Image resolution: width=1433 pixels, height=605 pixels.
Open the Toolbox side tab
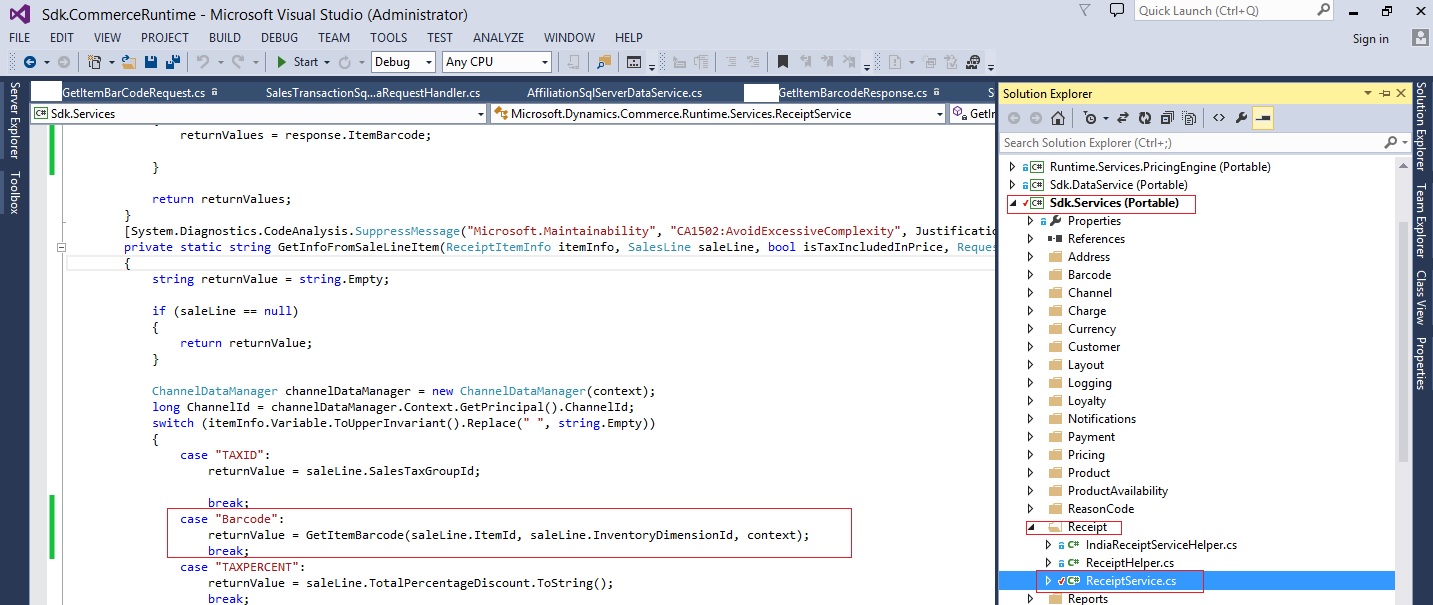[x=14, y=193]
